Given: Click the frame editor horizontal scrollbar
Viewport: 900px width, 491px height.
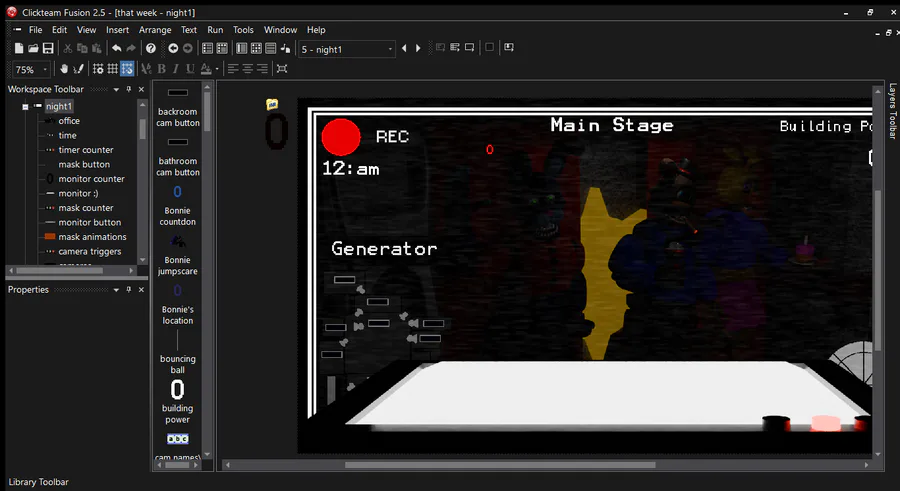Looking at the screenshot, I should (x=499, y=465).
